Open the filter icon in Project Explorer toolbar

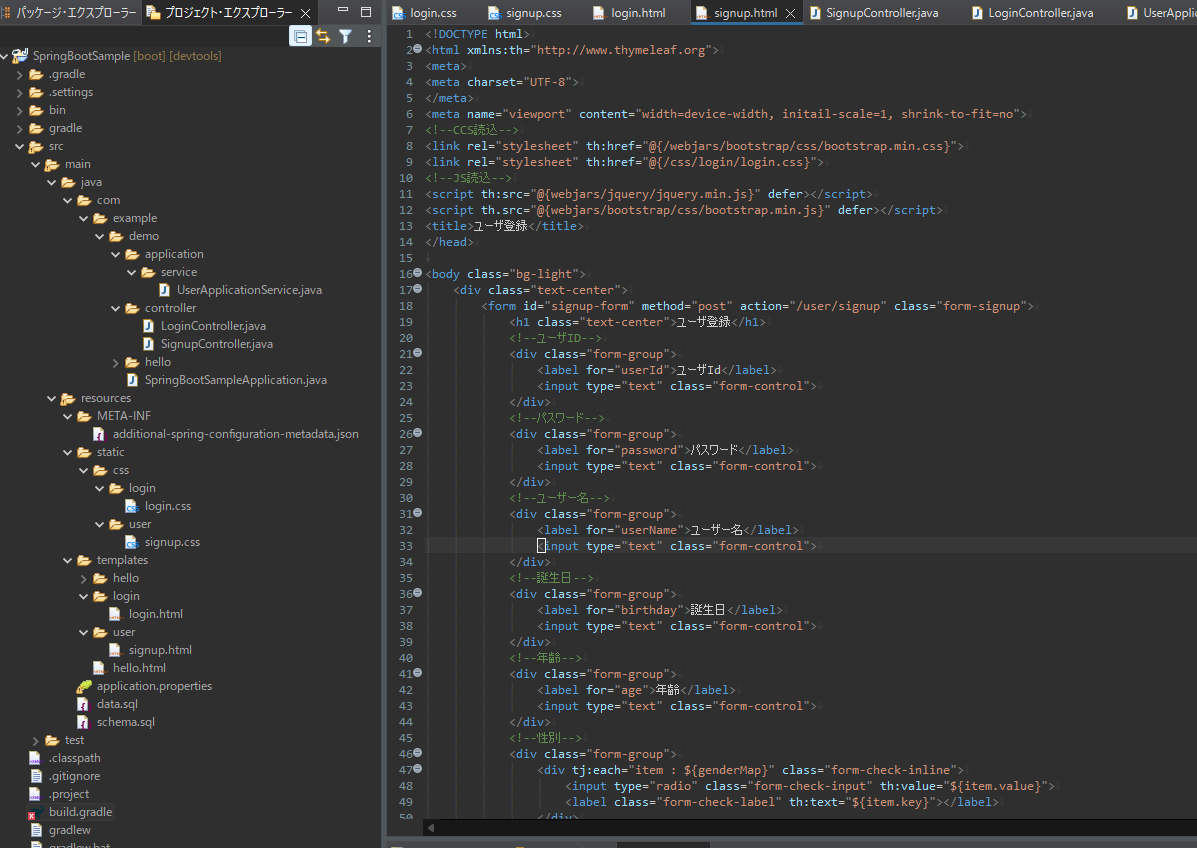[345, 36]
